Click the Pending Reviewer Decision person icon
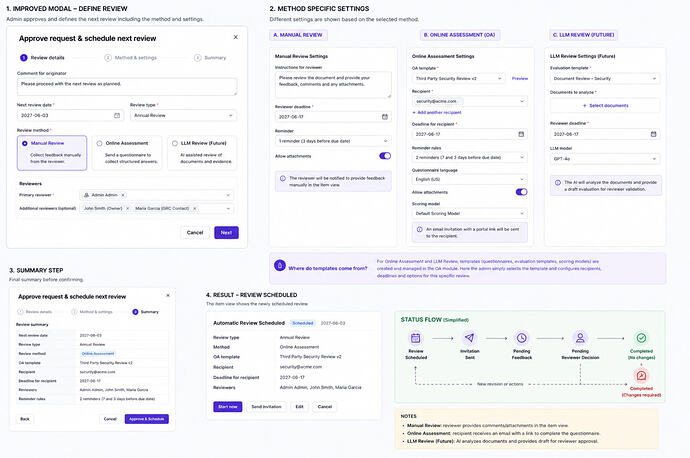Screen dimensions: 690x458 [580, 338]
